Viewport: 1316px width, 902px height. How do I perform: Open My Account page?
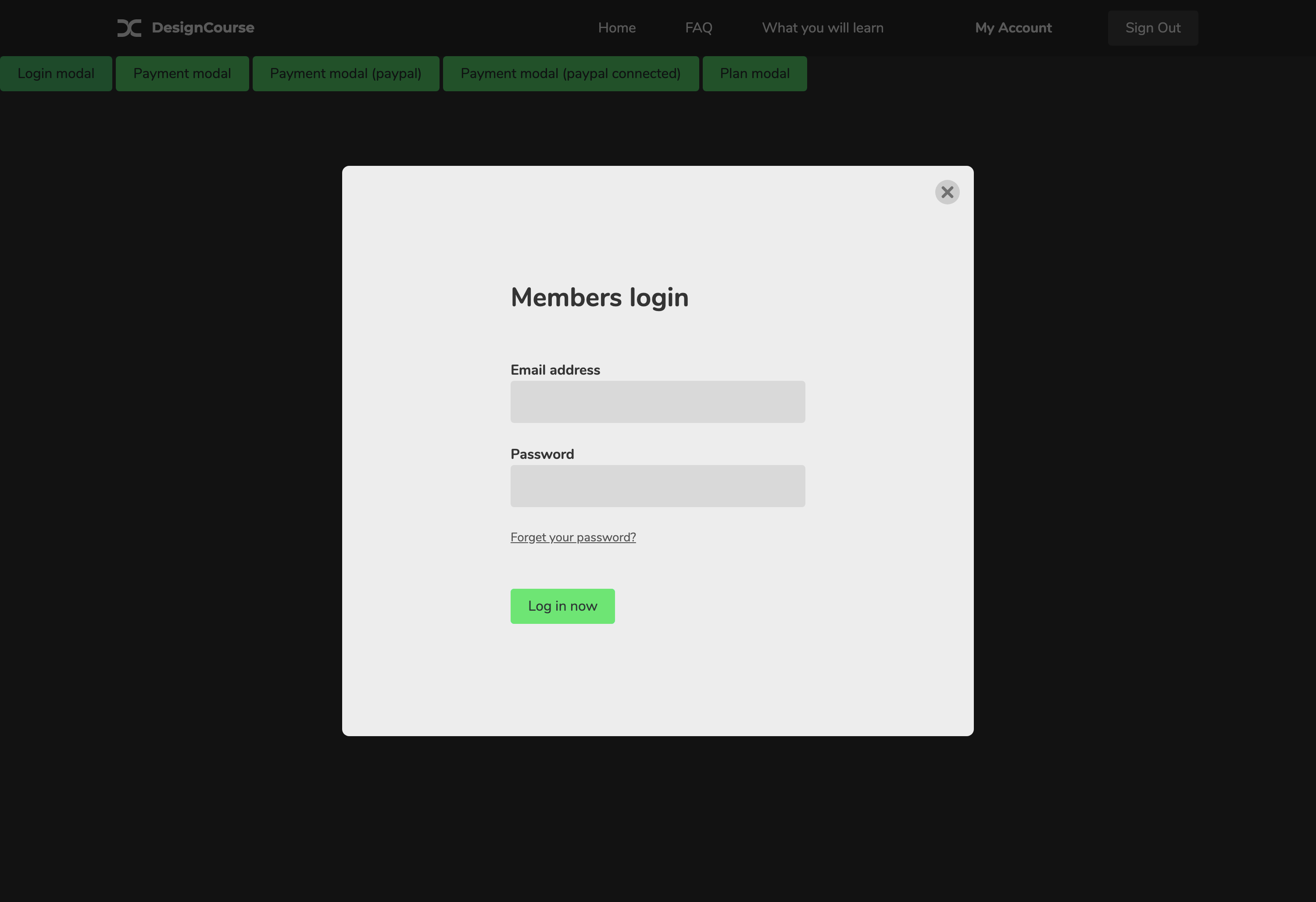coord(1013,28)
